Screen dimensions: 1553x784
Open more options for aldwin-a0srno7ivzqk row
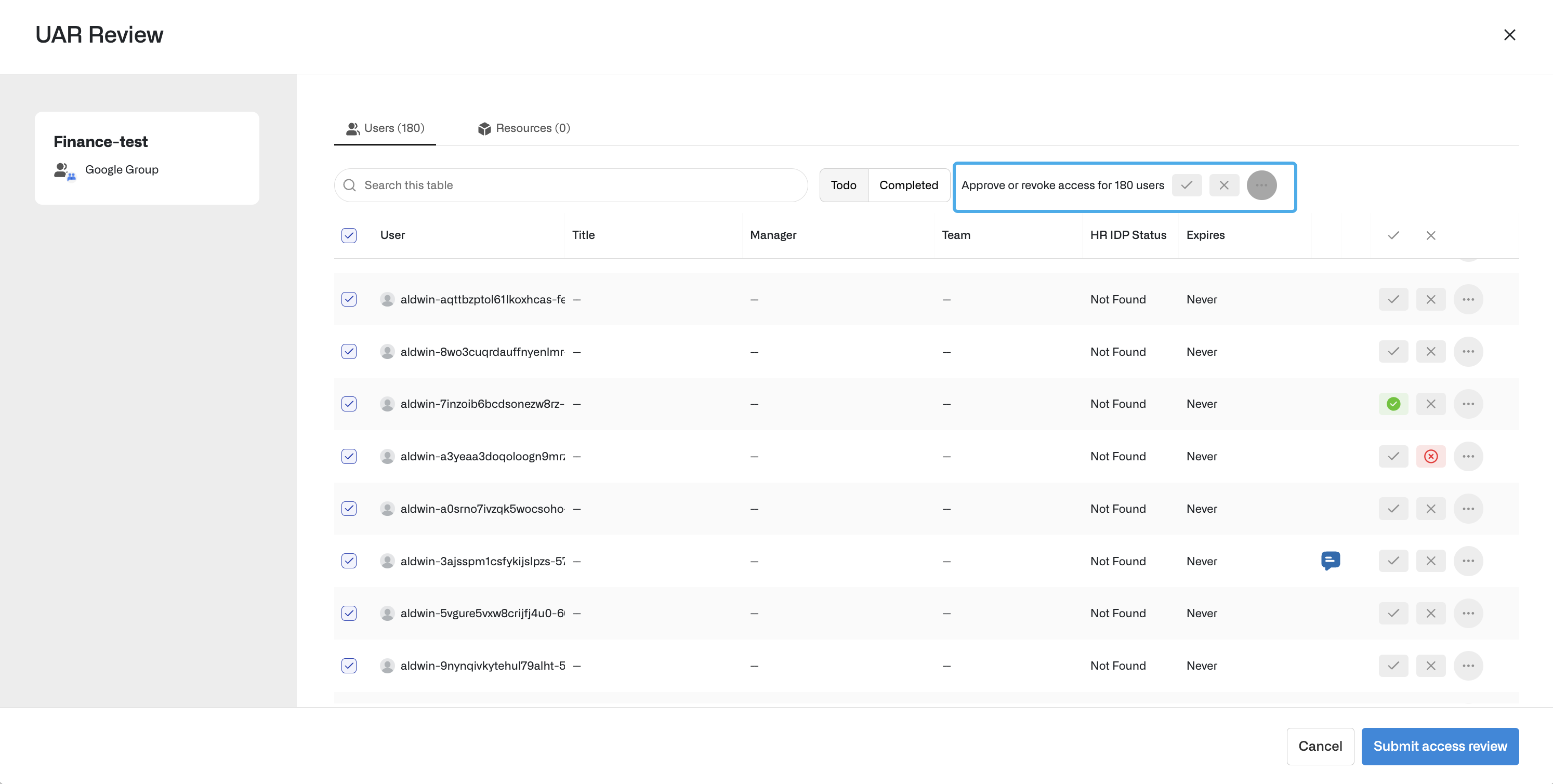tap(1467, 509)
